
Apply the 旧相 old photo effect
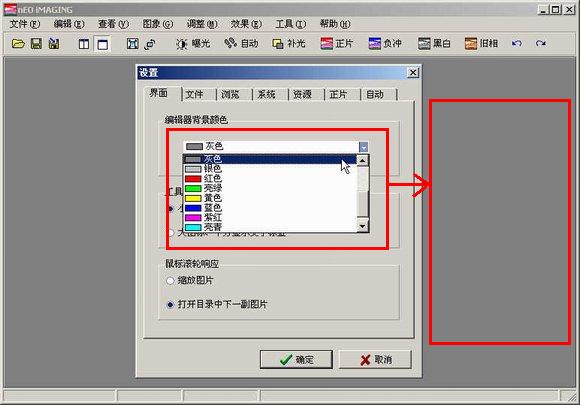coord(481,44)
